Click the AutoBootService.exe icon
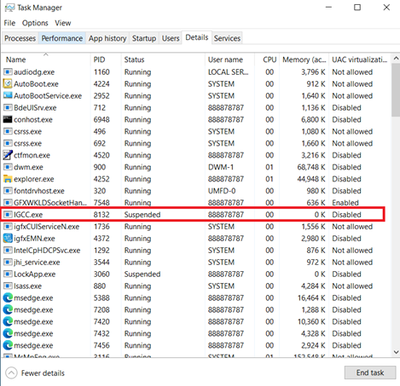 coord(8,96)
